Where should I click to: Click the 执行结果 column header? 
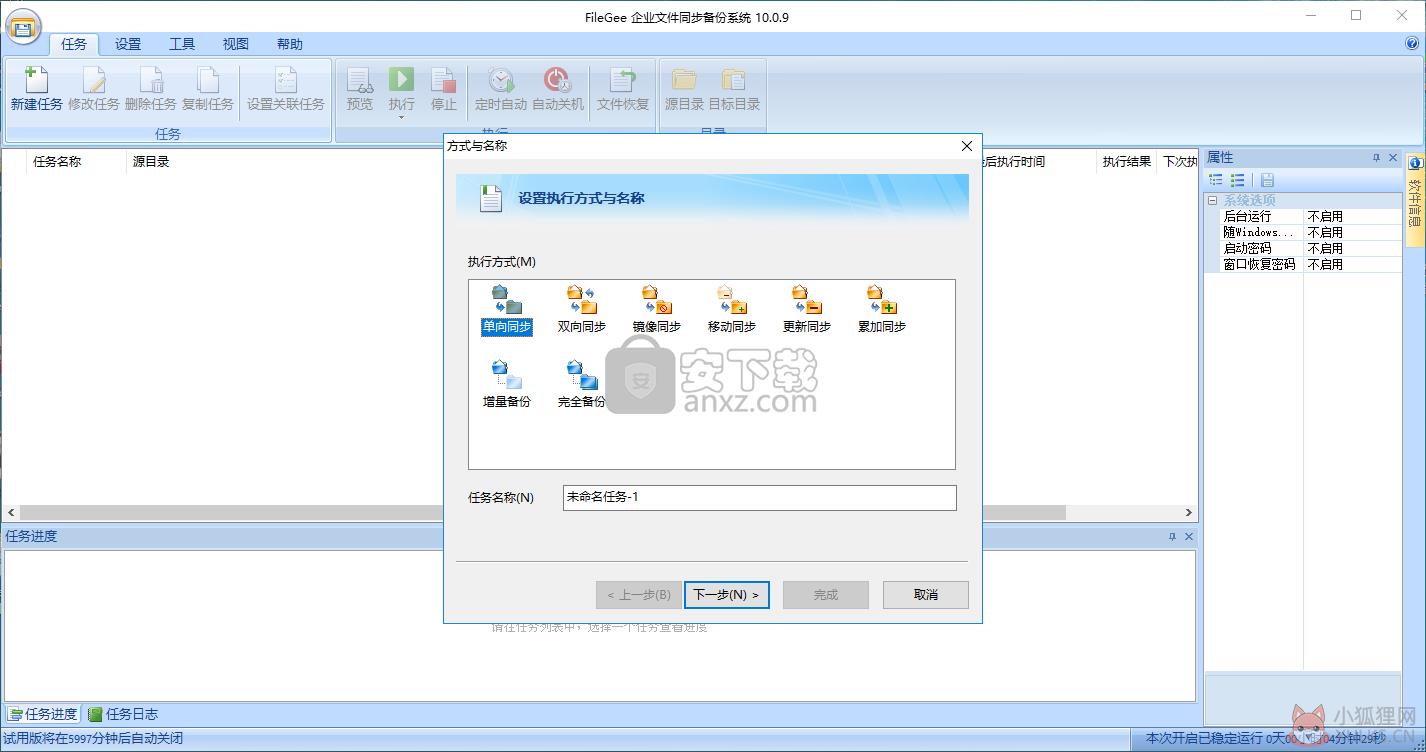point(1127,161)
